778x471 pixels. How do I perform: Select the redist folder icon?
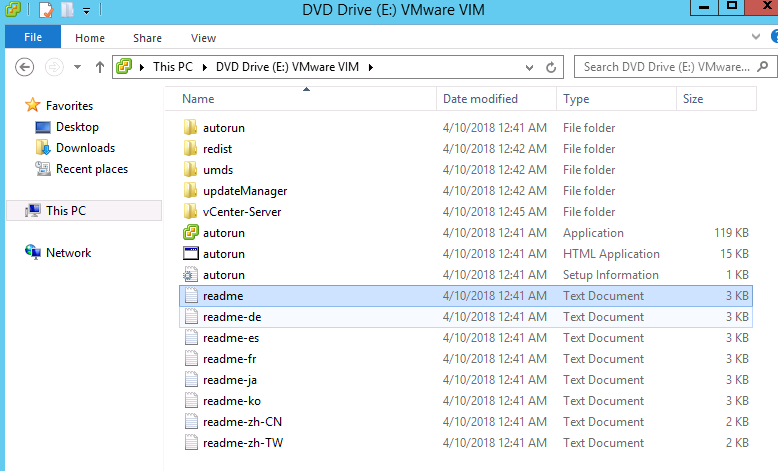[190, 148]
